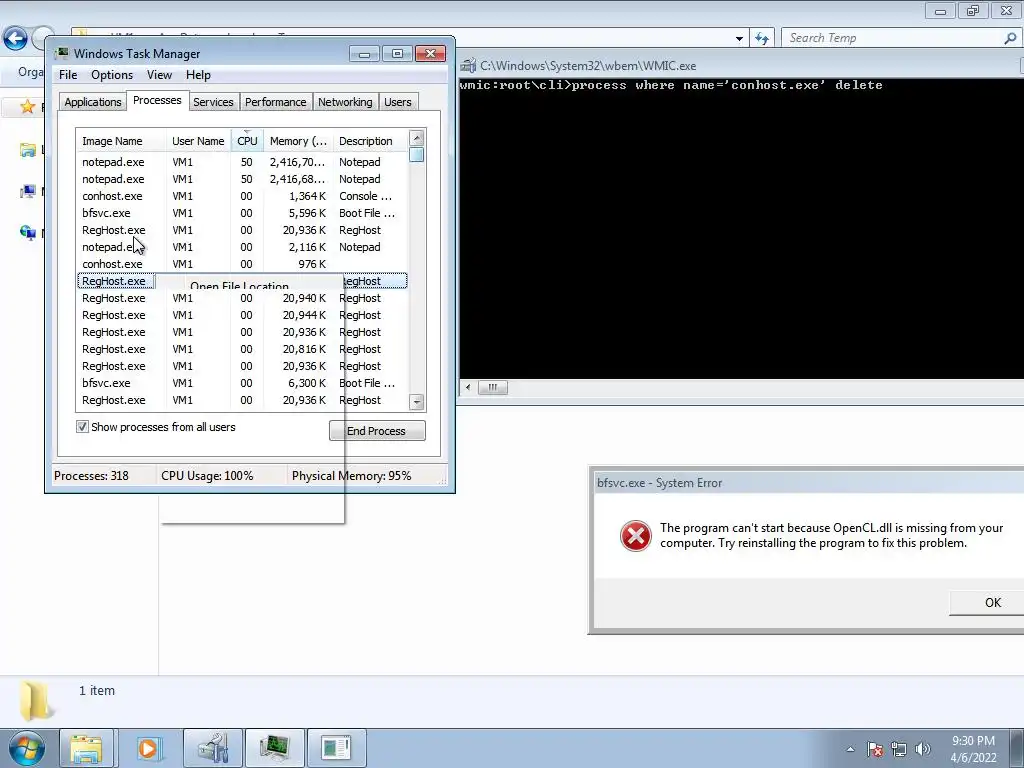Switch to the Applications tab
The height and width of the screenshot is (768, 1024).
pos(93,102)
